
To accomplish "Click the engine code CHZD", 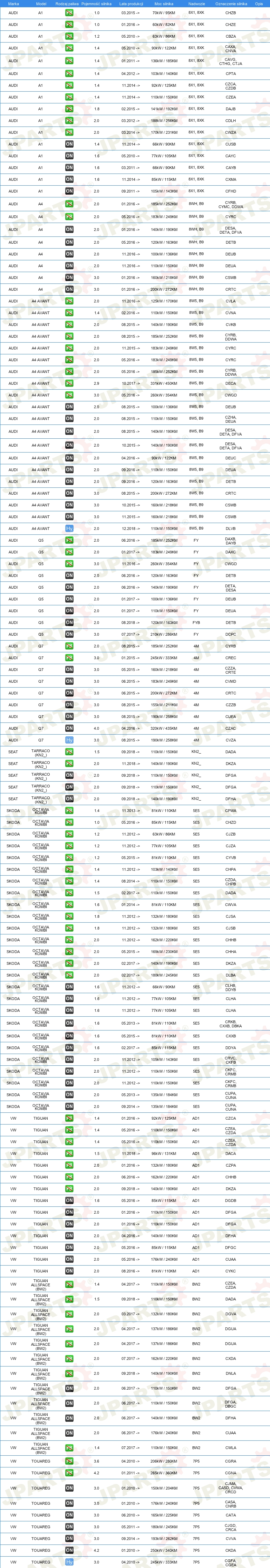I will click(x=231, y=822).
